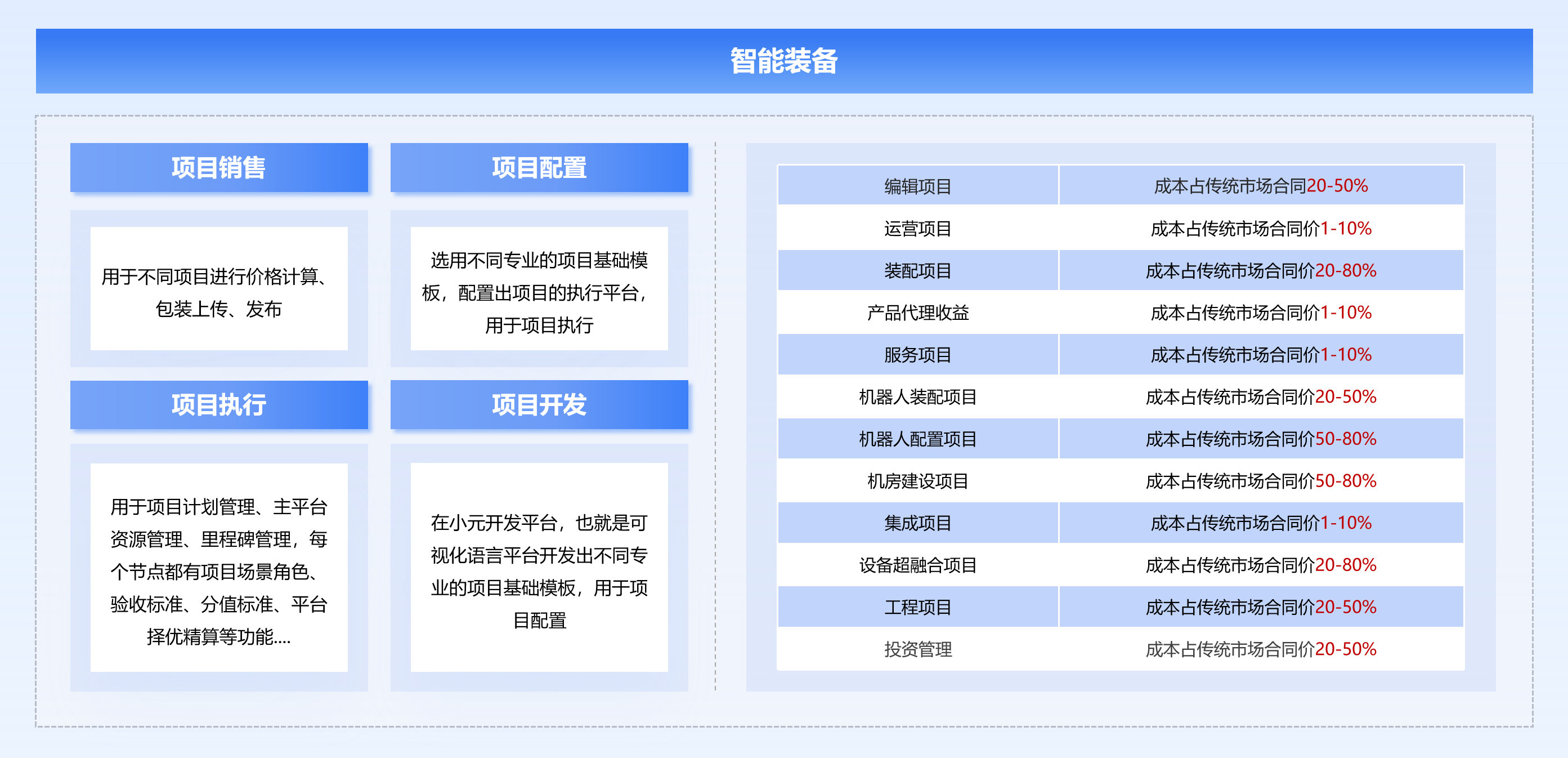The image size is (1568, 758).
Task: Click the 智能装备 title banner
Action: click(x=784, y=61)
